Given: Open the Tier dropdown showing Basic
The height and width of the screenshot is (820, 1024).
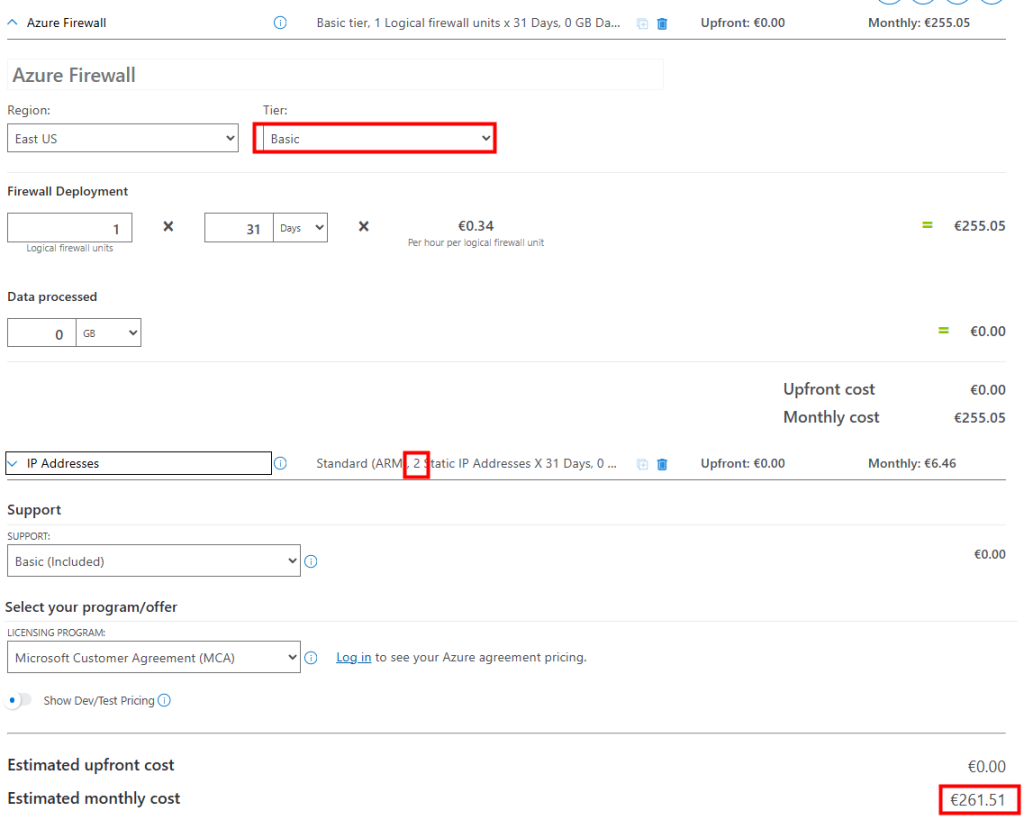Looking at the screenshot, I should 377,138.
